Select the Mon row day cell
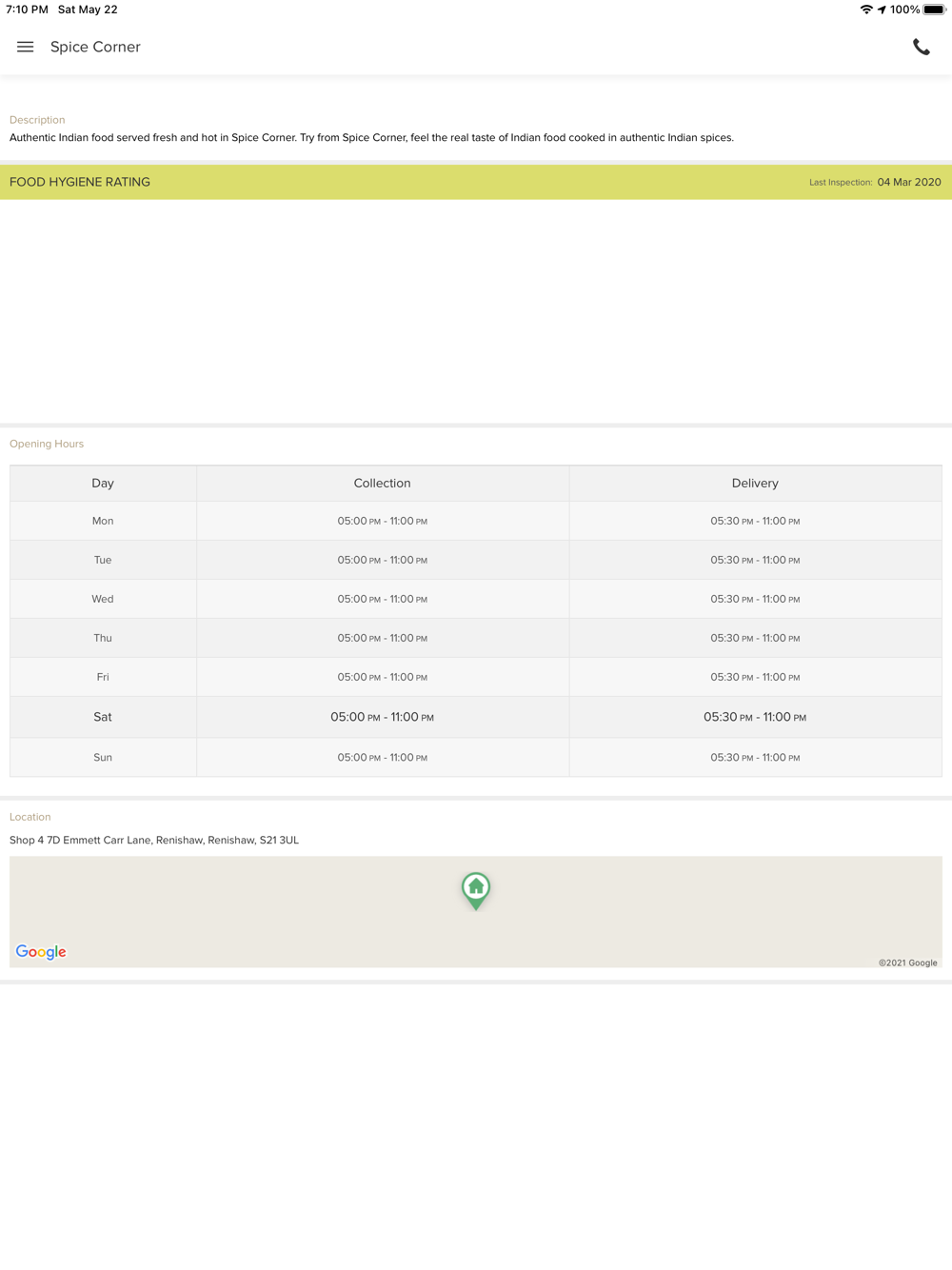 pos(103,521)
